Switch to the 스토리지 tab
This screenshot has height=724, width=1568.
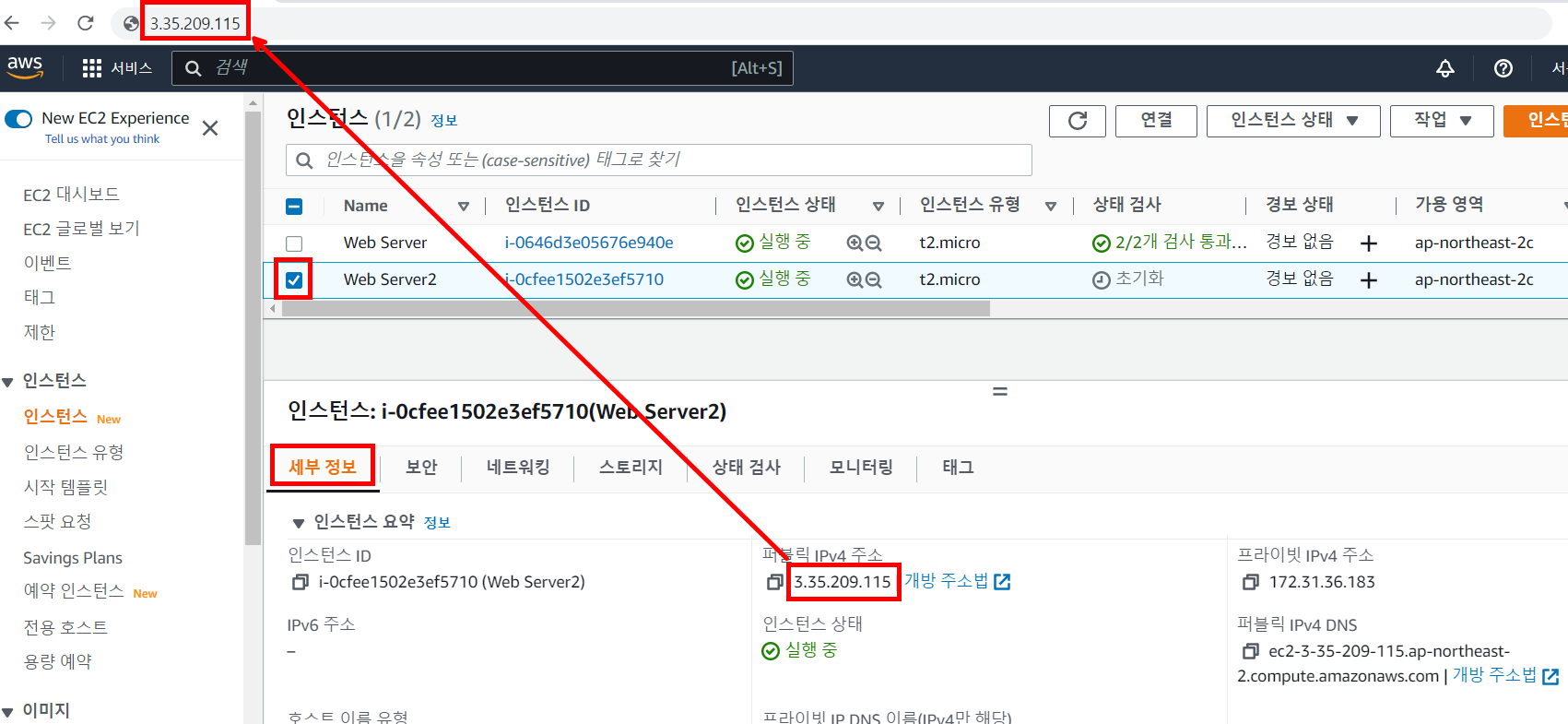tap(631, 468)
